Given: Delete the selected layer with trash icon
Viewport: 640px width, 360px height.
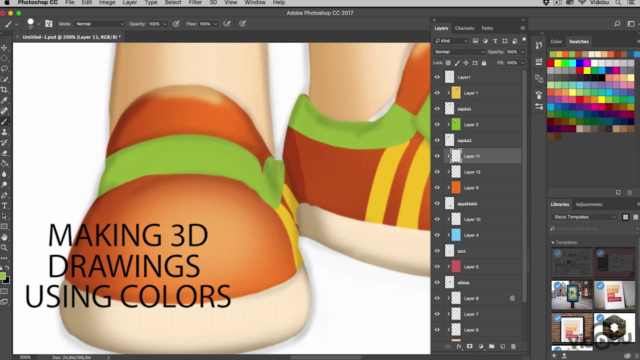Looking at the screenshot, I should point(513,346).
